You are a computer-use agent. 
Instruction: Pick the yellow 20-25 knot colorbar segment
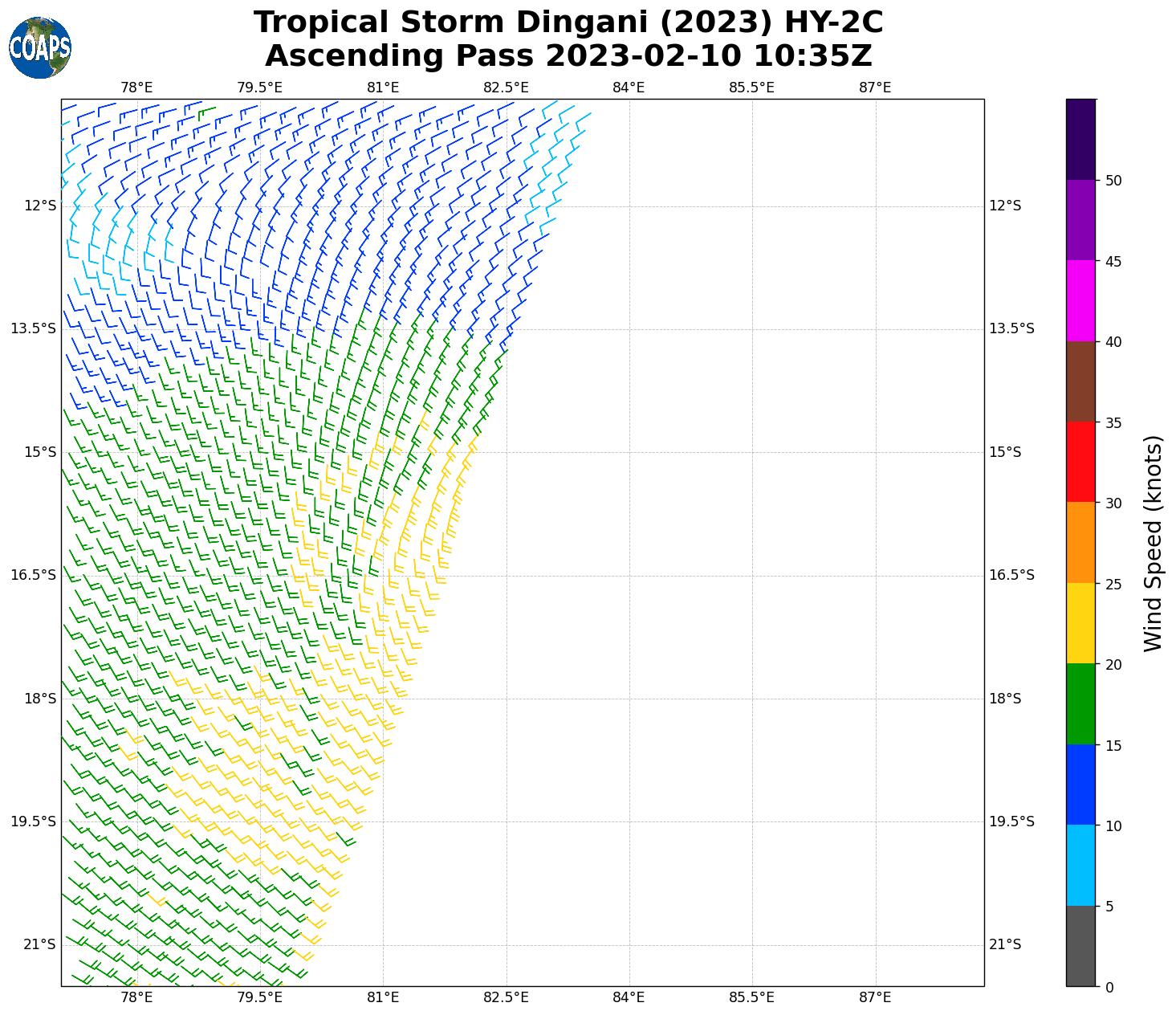(1080, 623)
